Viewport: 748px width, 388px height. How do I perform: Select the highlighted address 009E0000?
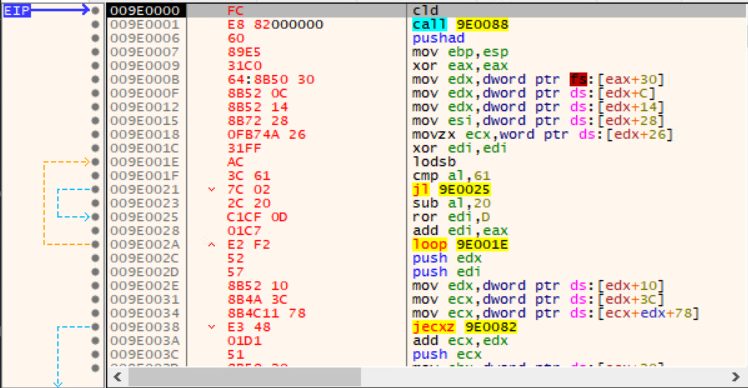click(x=145, y=10)
